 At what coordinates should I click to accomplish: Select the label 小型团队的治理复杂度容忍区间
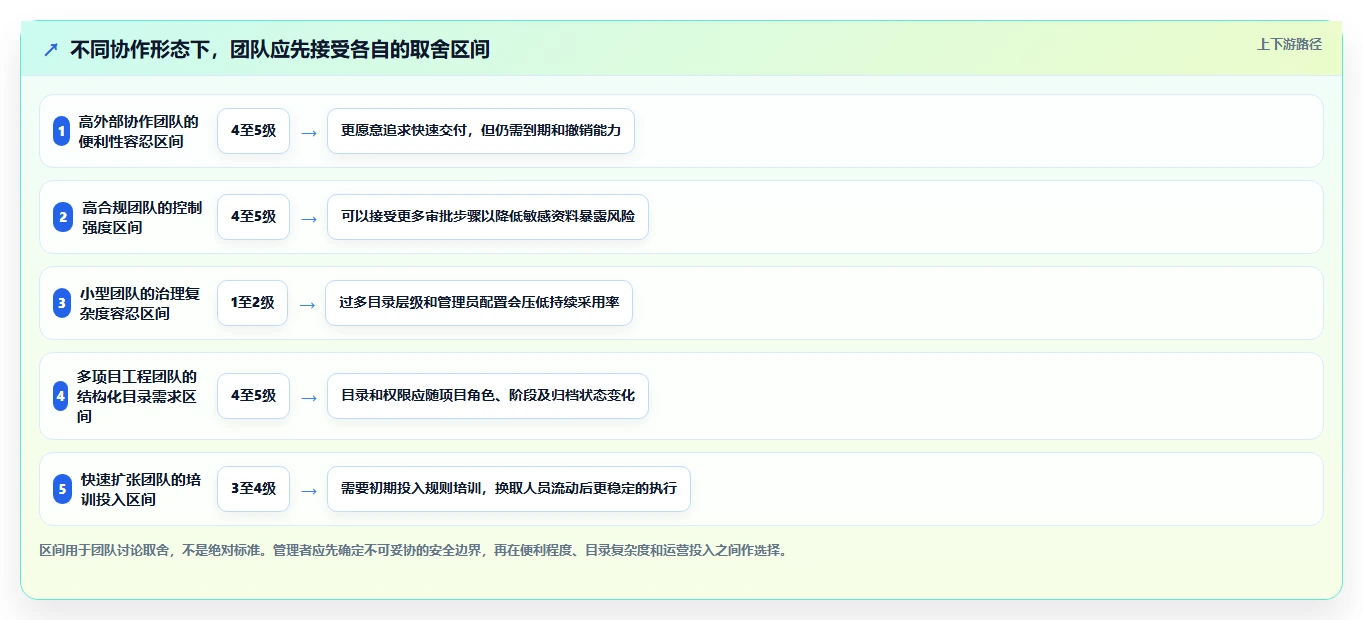pos(140,303)
